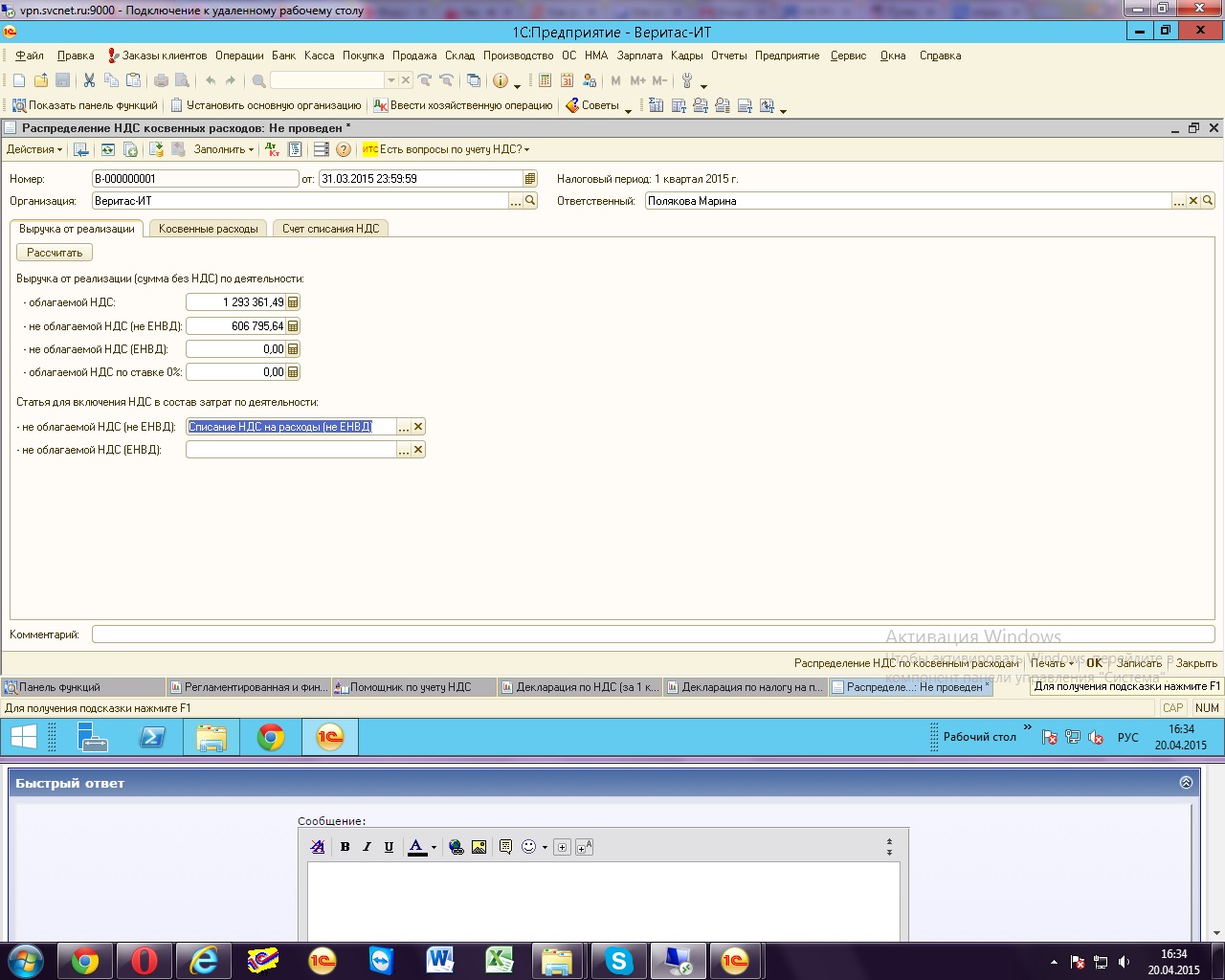Open the calculator icon in main toolbar

(546, 80)
